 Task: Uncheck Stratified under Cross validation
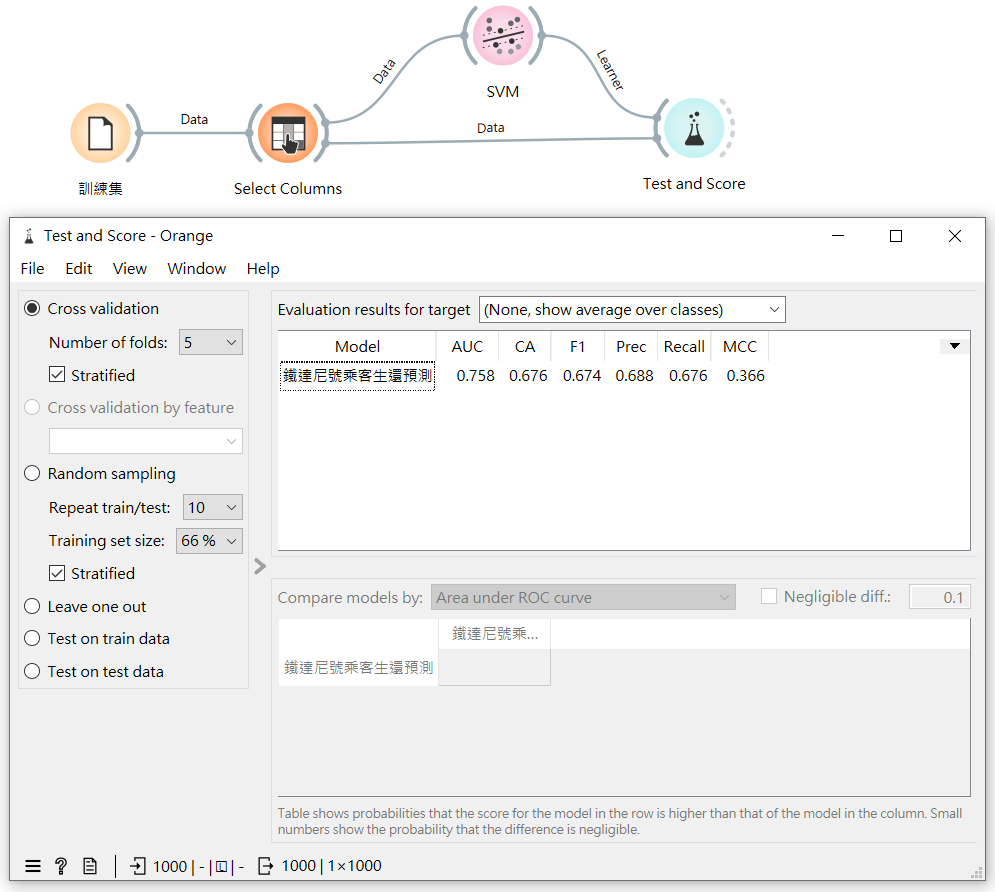pyautogui.click(x=58, y=376)
